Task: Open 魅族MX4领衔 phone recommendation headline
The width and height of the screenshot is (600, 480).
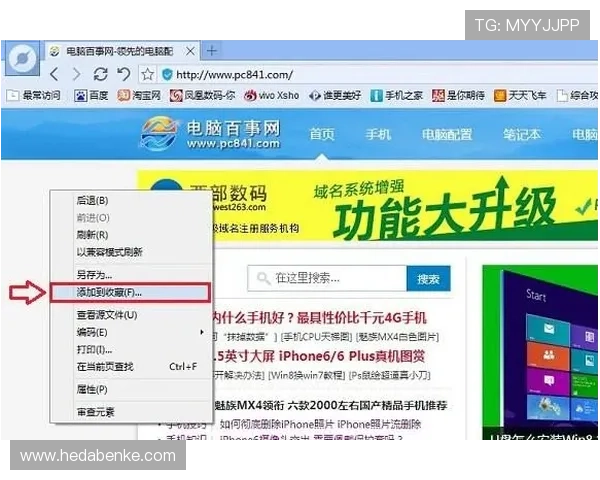Action: pyautogui.click(x=330, y=405)
